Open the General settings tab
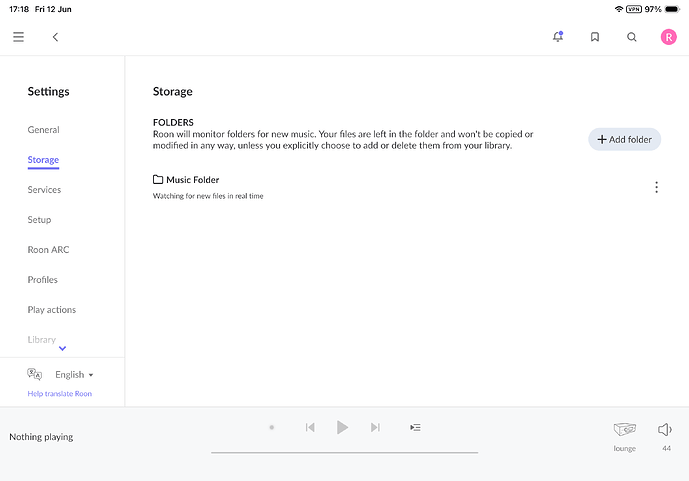The image size is (689, 481). click(44, 130)
